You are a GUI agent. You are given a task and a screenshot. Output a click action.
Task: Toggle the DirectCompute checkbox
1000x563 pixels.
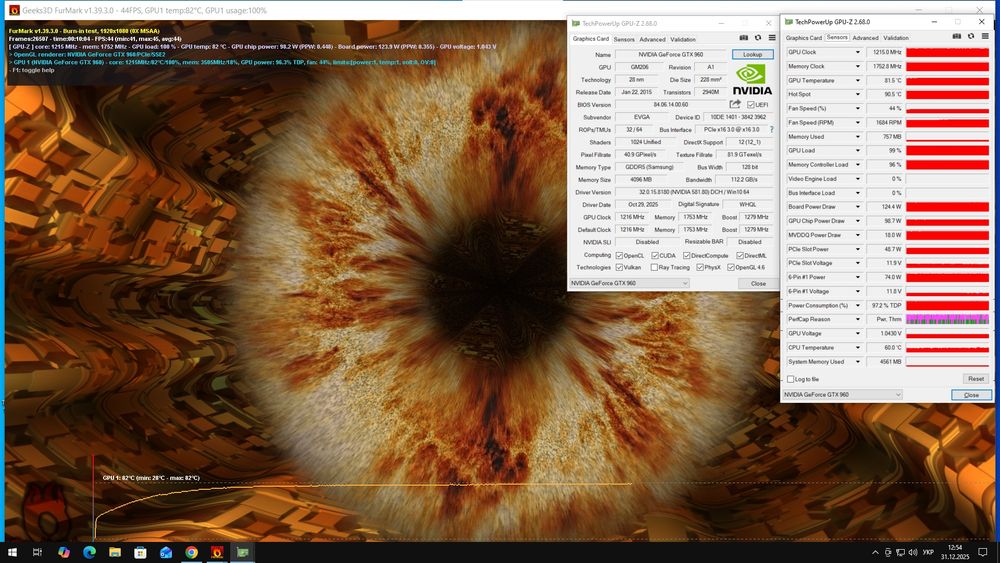[686, 255]
